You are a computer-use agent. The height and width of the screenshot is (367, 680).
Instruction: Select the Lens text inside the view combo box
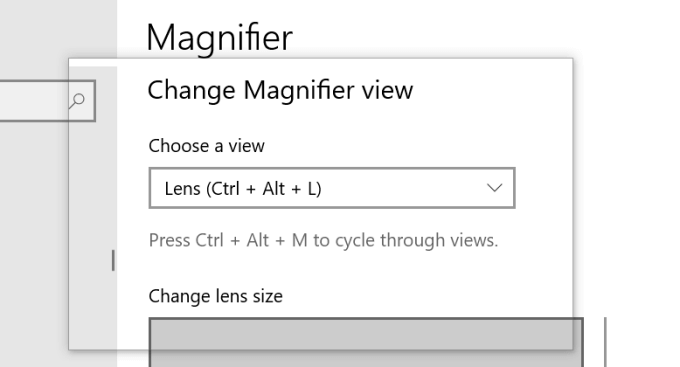pyautogui.click(x=182, y=189)
